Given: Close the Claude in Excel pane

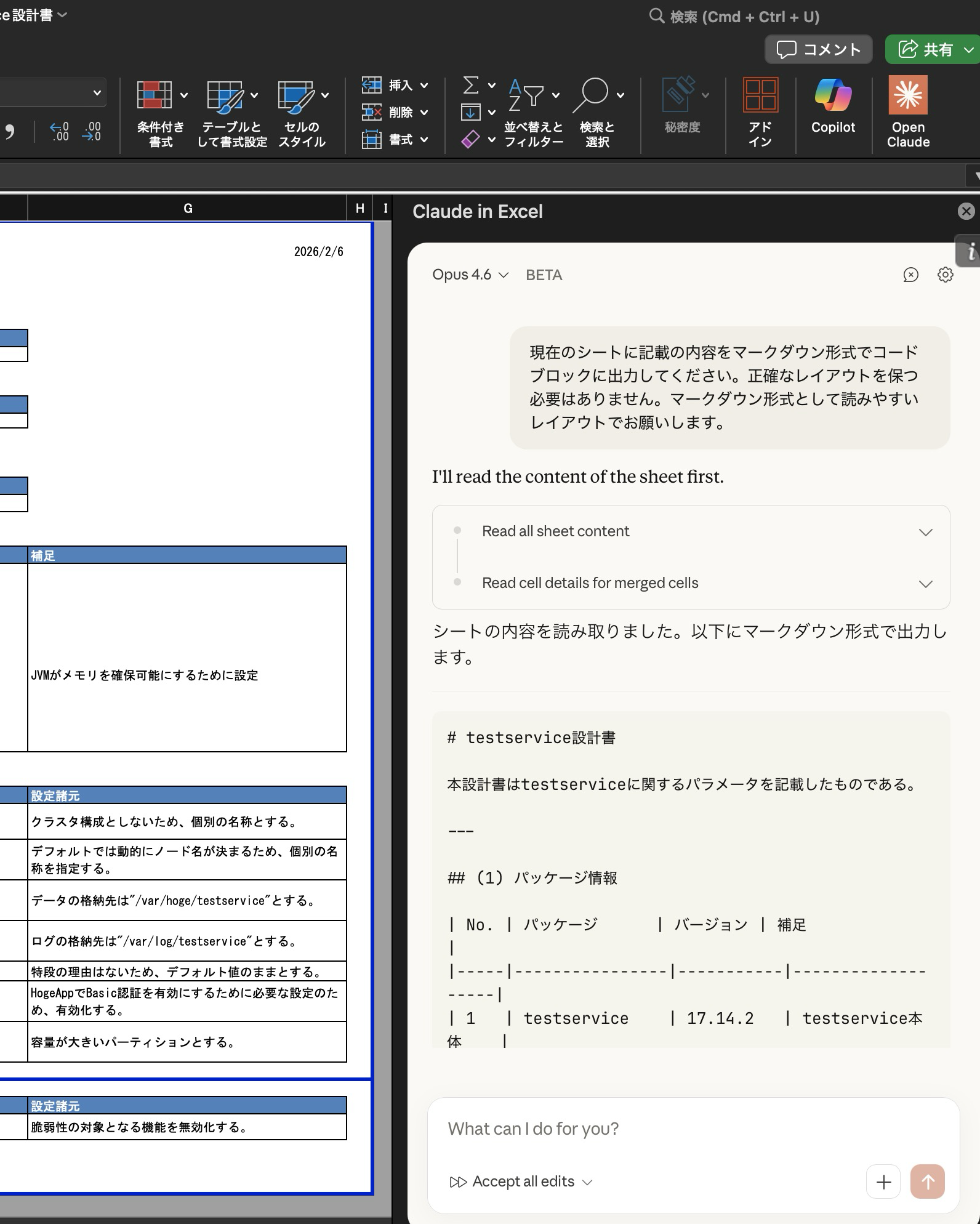Looking at the screenshot, I should (x=966, y=211).
